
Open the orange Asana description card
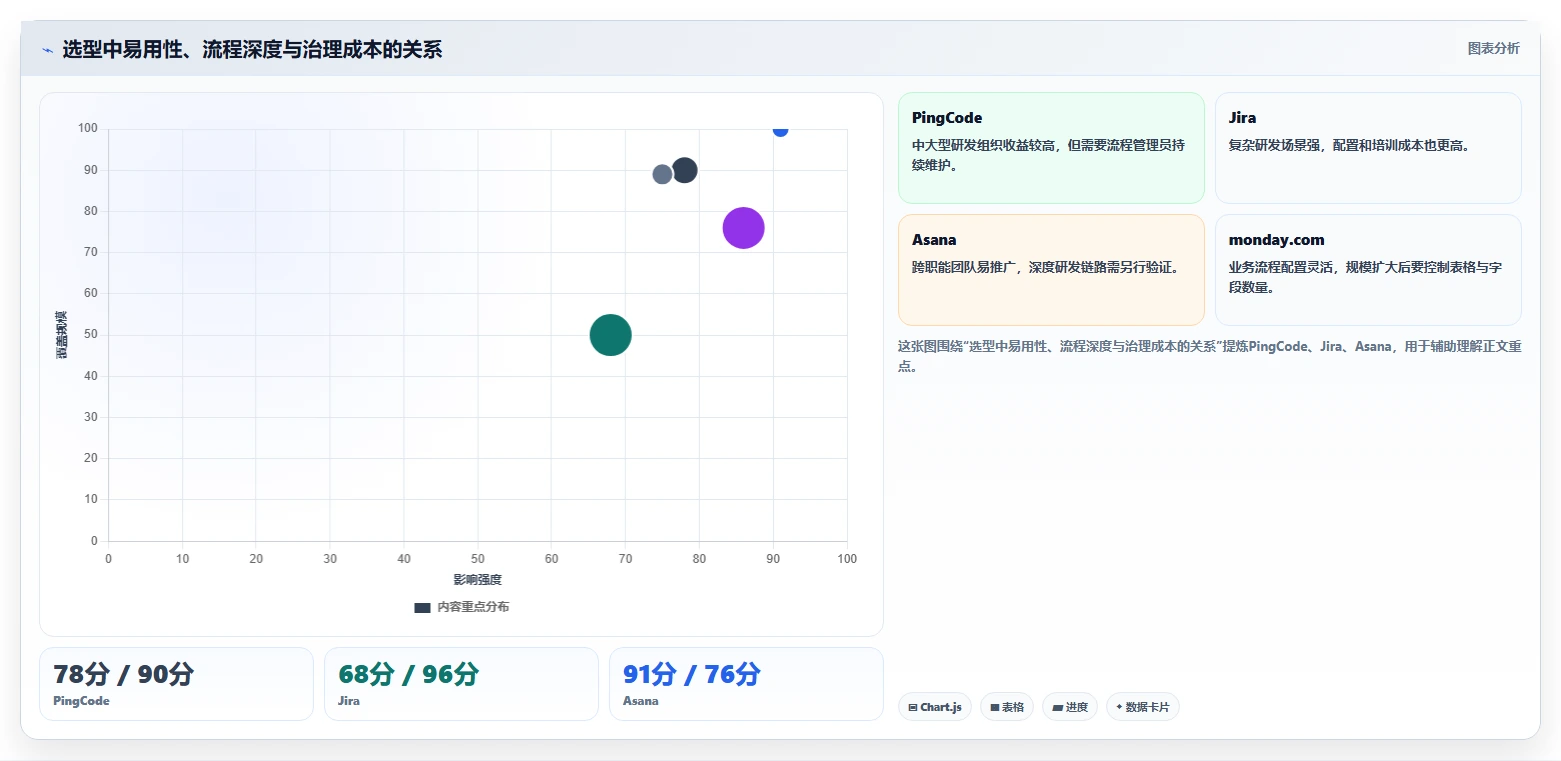[1051, 270]
